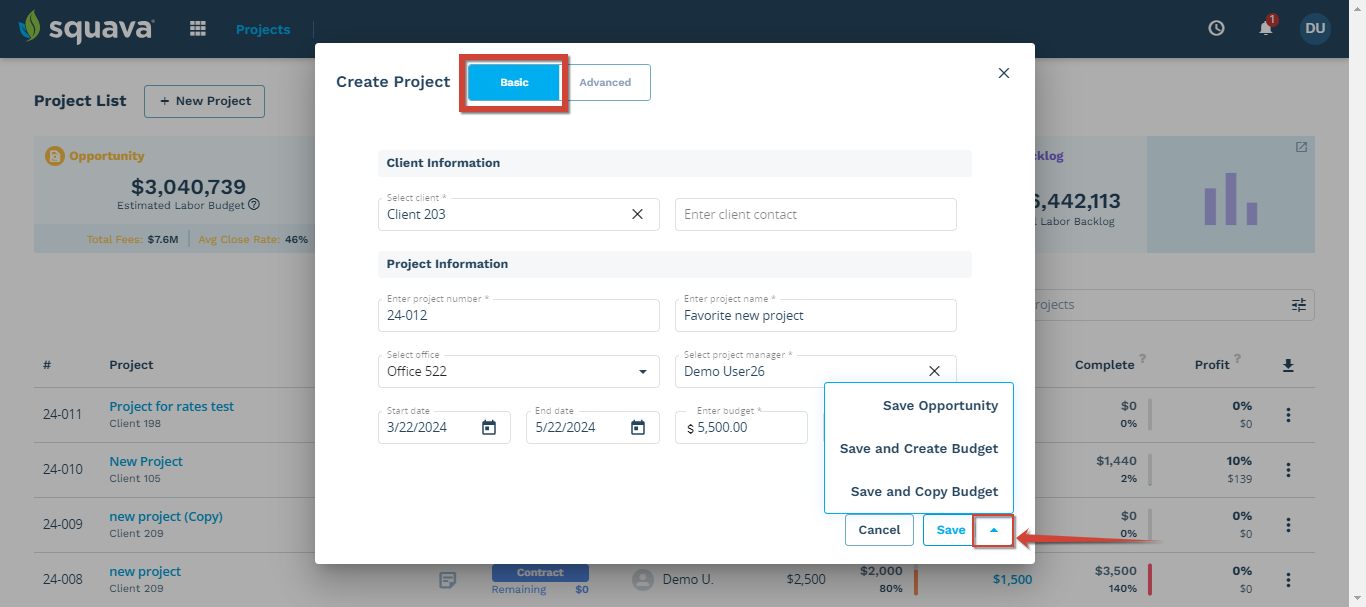1366x607 pixels.
Task: Click the note icon on the 24-008 row
Action: point(446,579)
